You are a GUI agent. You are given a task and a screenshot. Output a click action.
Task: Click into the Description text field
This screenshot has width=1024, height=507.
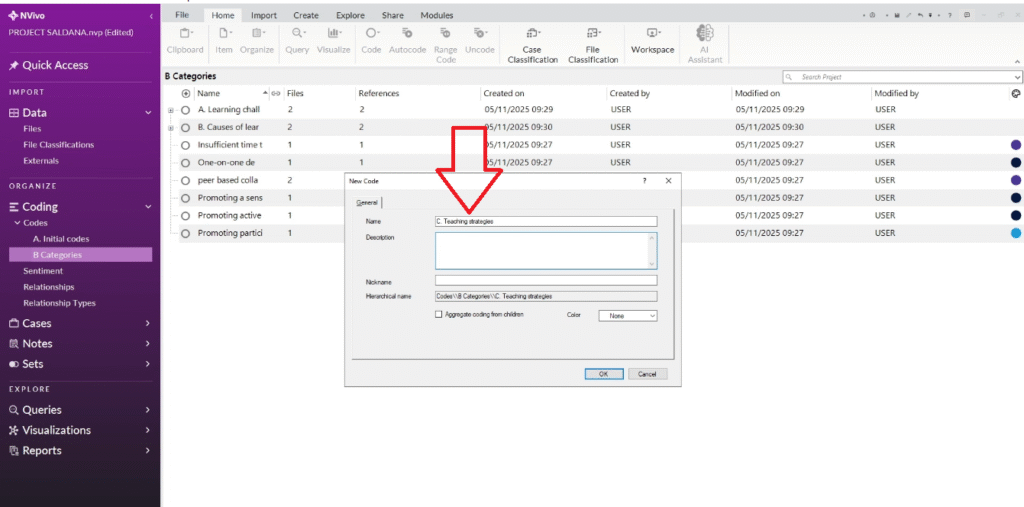(x=545, y=251)
